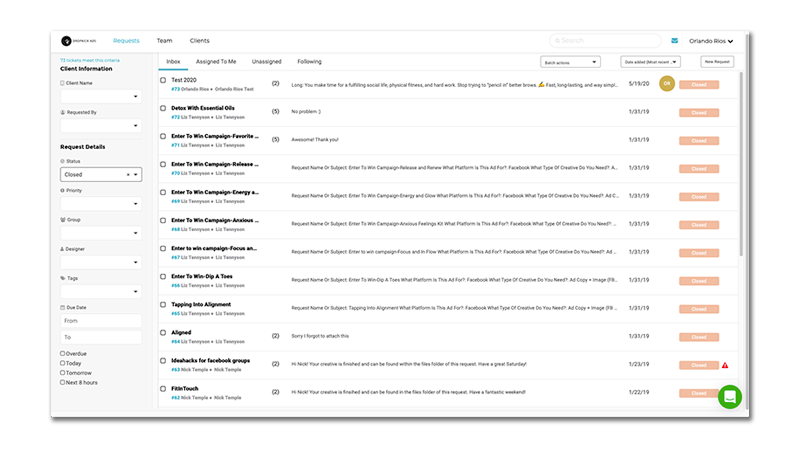Open the Enter To Win-Dip A Toes request

202,277
